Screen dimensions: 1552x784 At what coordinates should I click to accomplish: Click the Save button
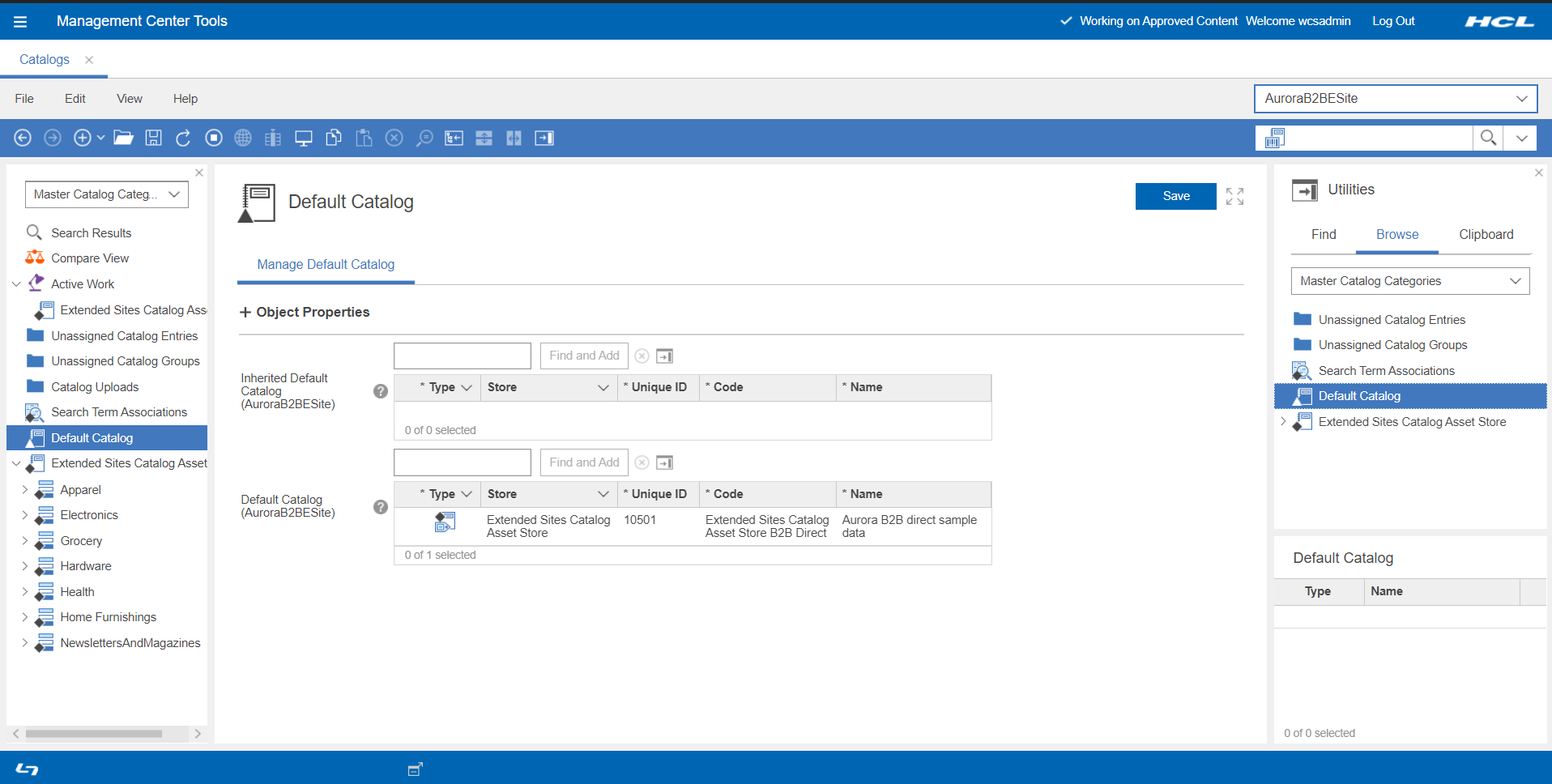pos(1176,196)
